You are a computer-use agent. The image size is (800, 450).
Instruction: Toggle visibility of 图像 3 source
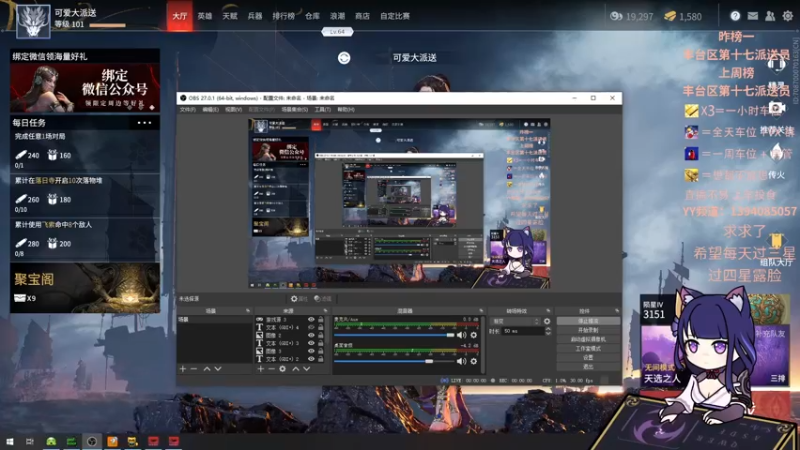click(311, 351)
